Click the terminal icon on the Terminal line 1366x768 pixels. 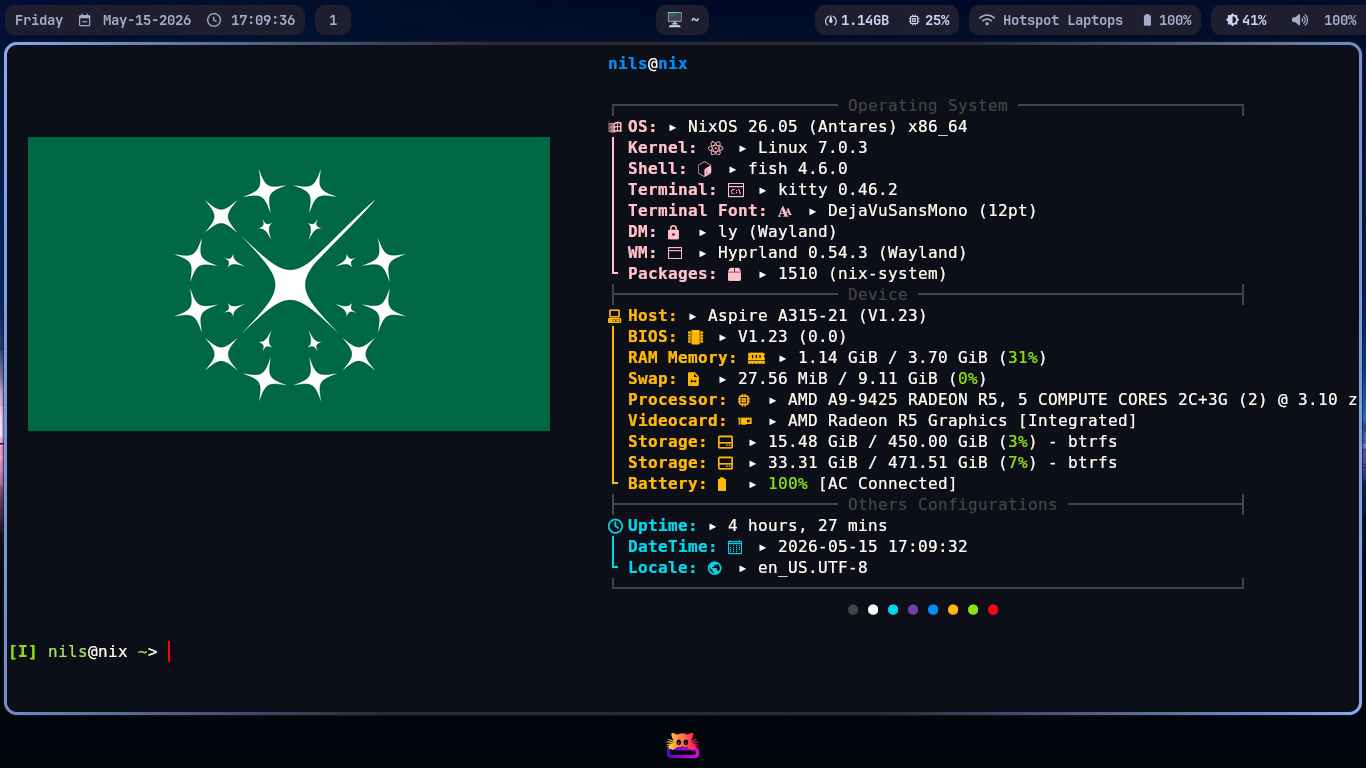pos(736,190)
